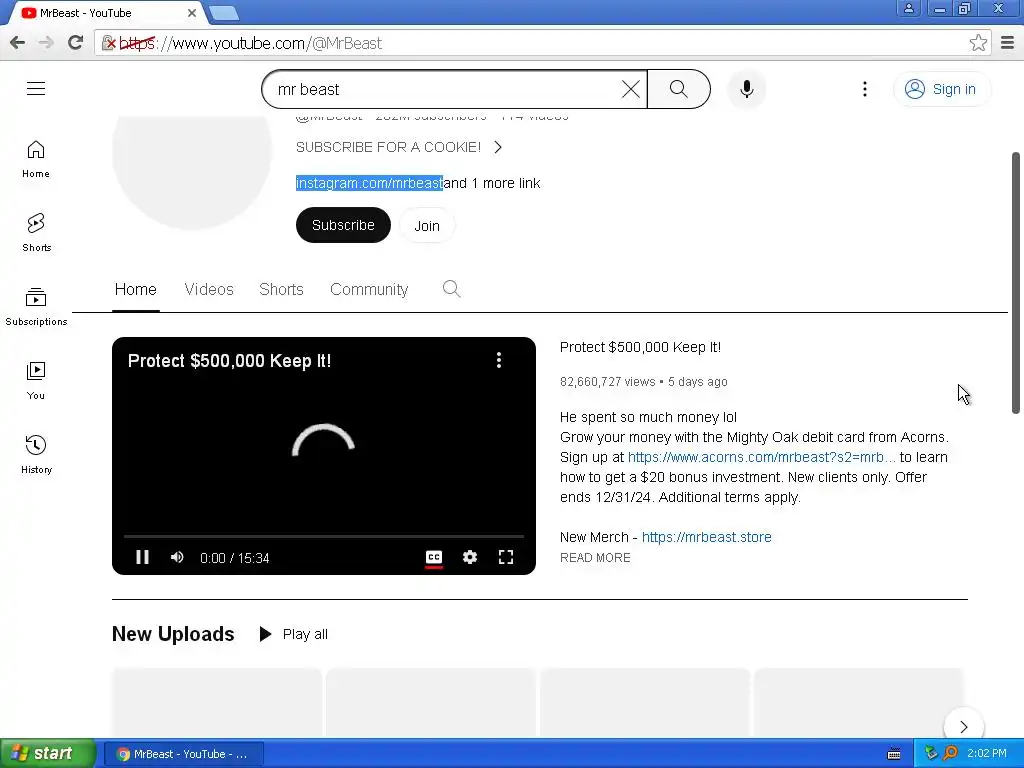This screenshot has height=768, width=1024.
Task: Click 'and 1 more link'
Action: point(492,184)
